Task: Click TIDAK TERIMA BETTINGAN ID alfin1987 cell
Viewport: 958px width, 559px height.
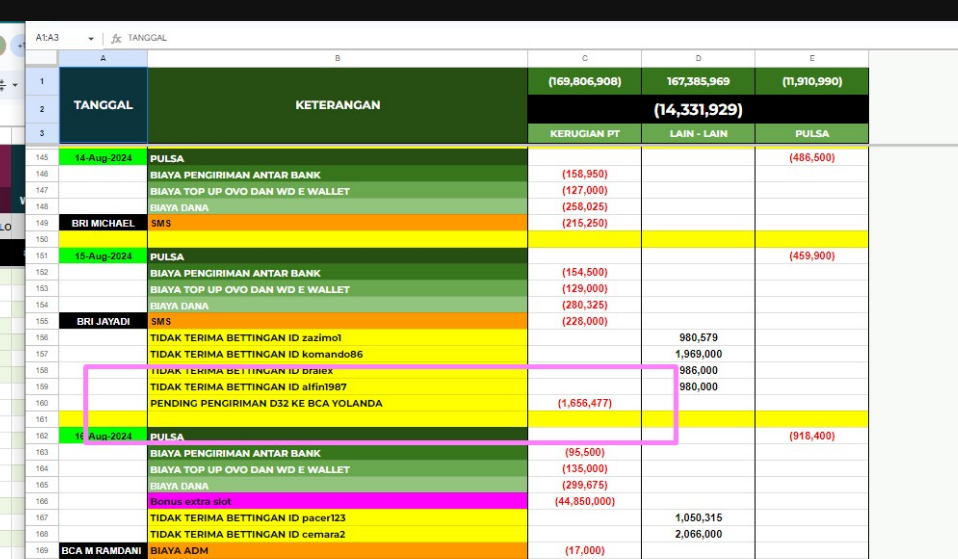Action: coord(337,387)
